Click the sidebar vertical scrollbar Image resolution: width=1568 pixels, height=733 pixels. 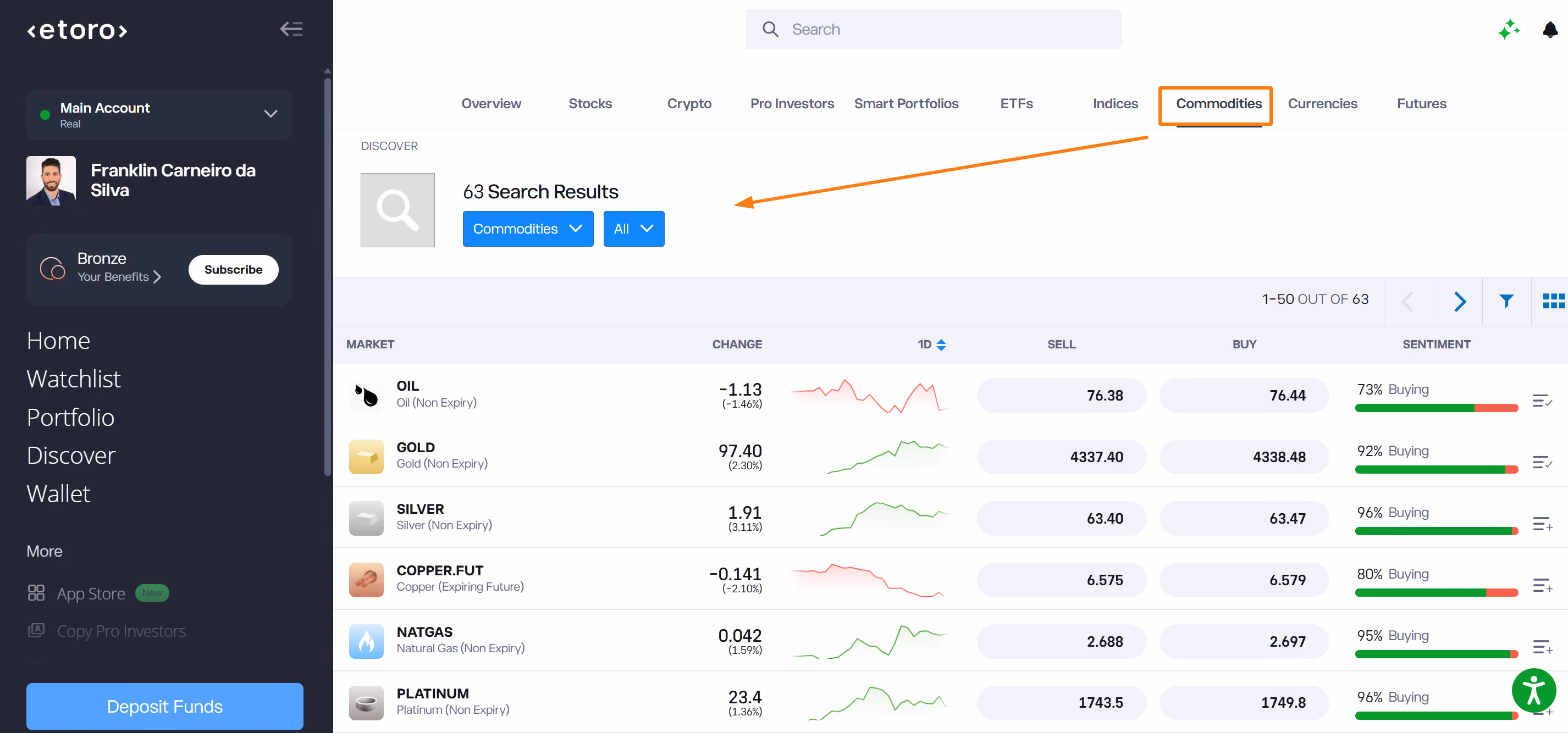pos(328,277)
